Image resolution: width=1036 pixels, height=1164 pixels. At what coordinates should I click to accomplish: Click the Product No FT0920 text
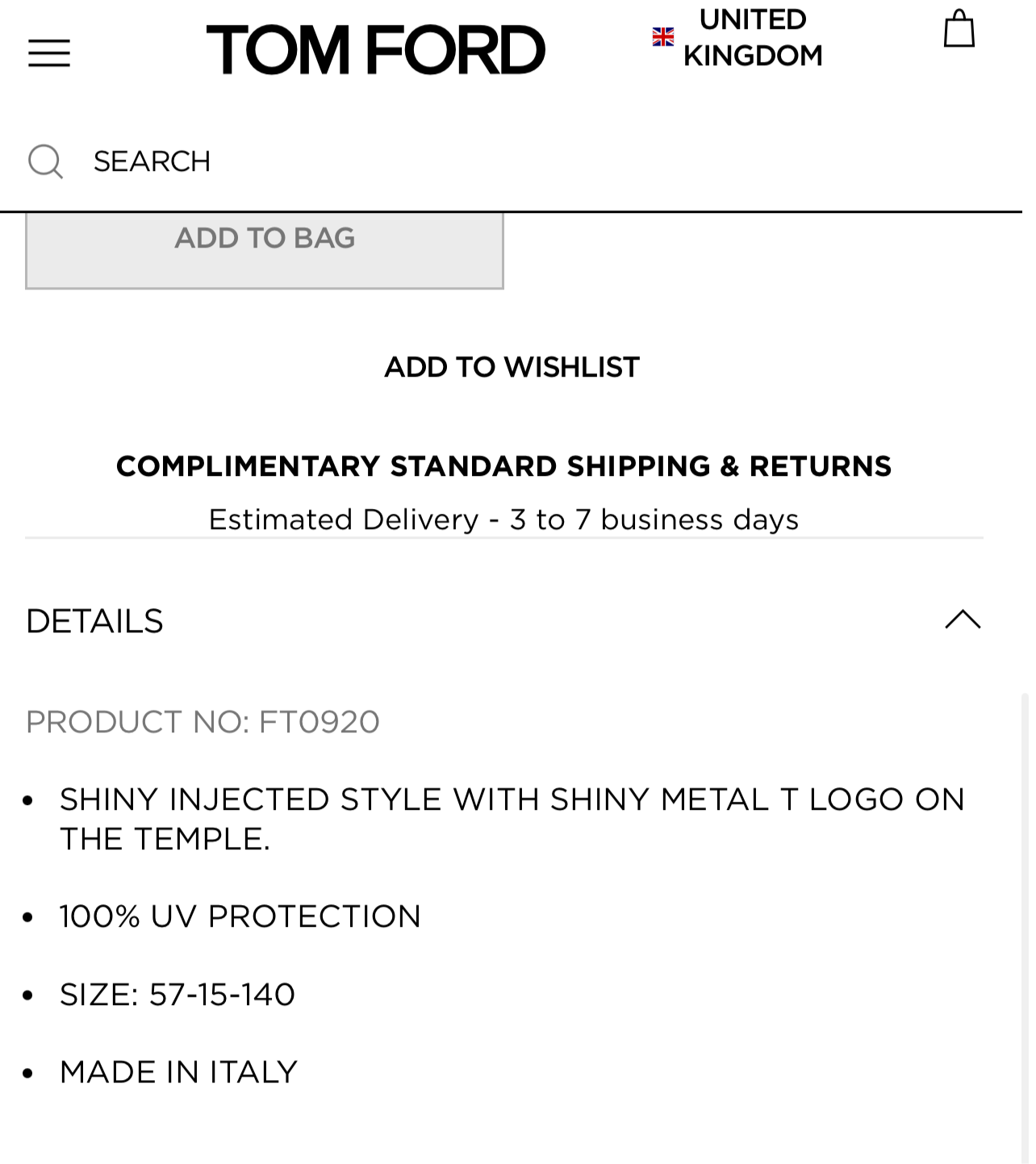point(203,722)
